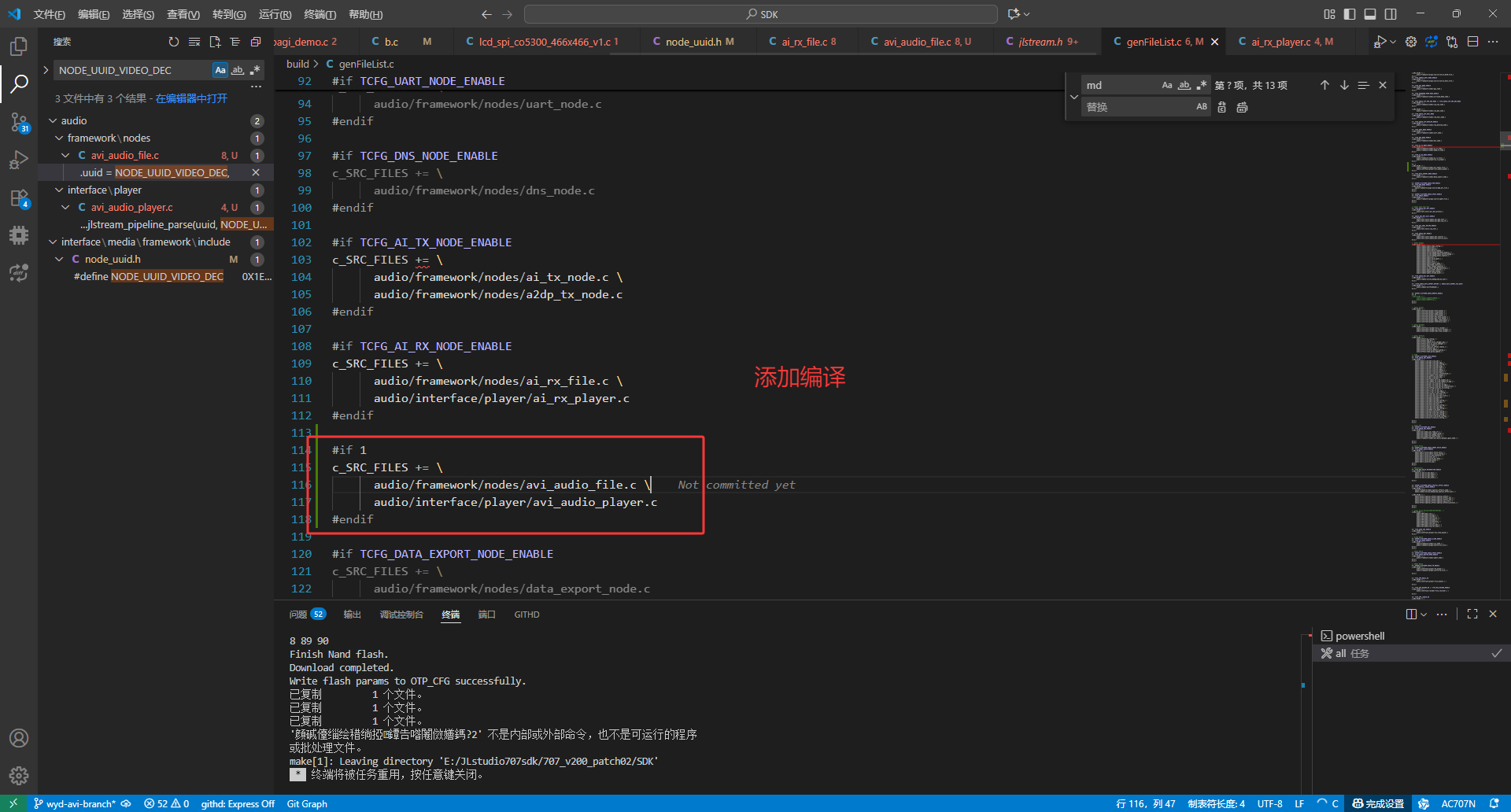
Task: Open the Accounts icon in activity bar
Action: (x=19, y=738)
